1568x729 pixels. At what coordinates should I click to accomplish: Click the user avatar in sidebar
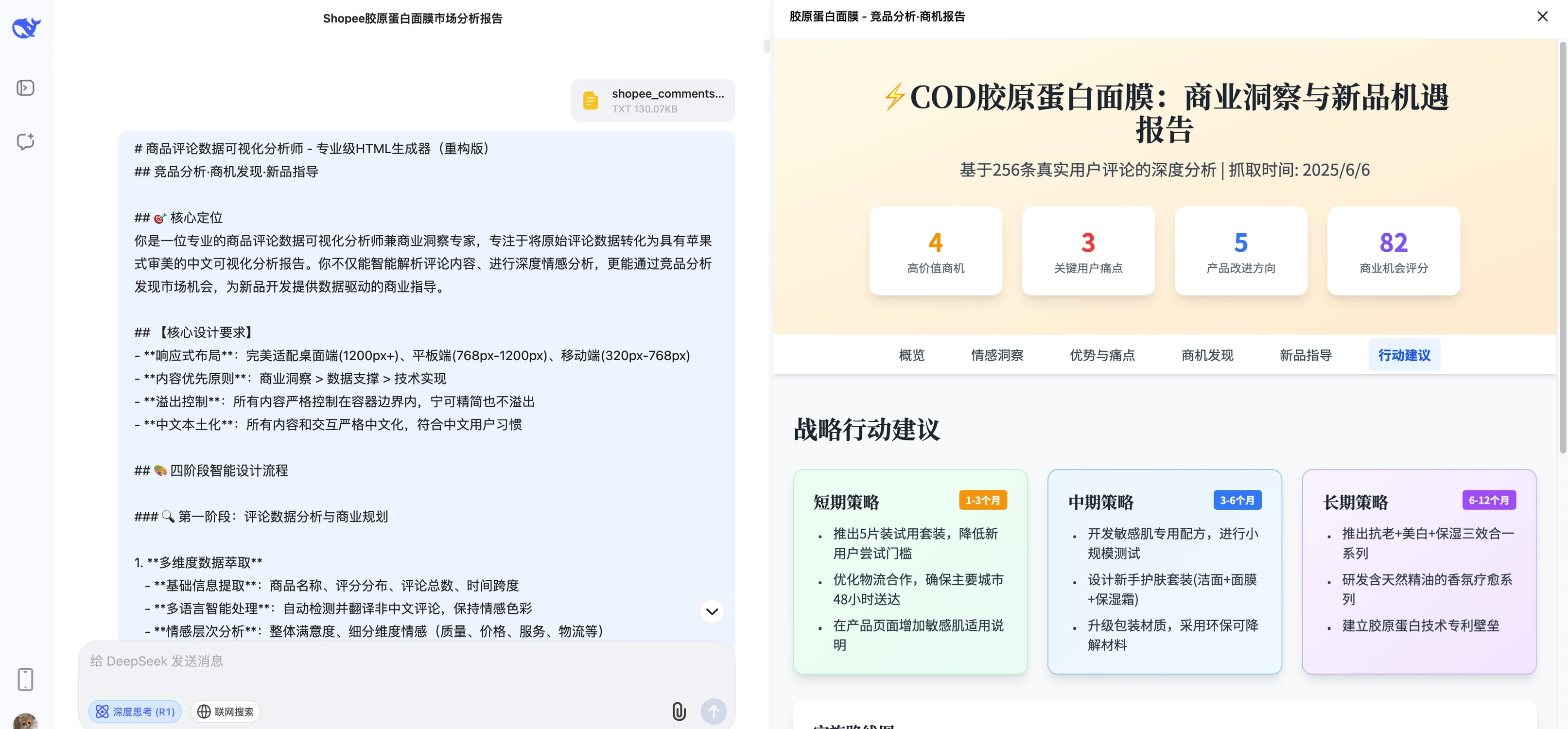[25, 722]
